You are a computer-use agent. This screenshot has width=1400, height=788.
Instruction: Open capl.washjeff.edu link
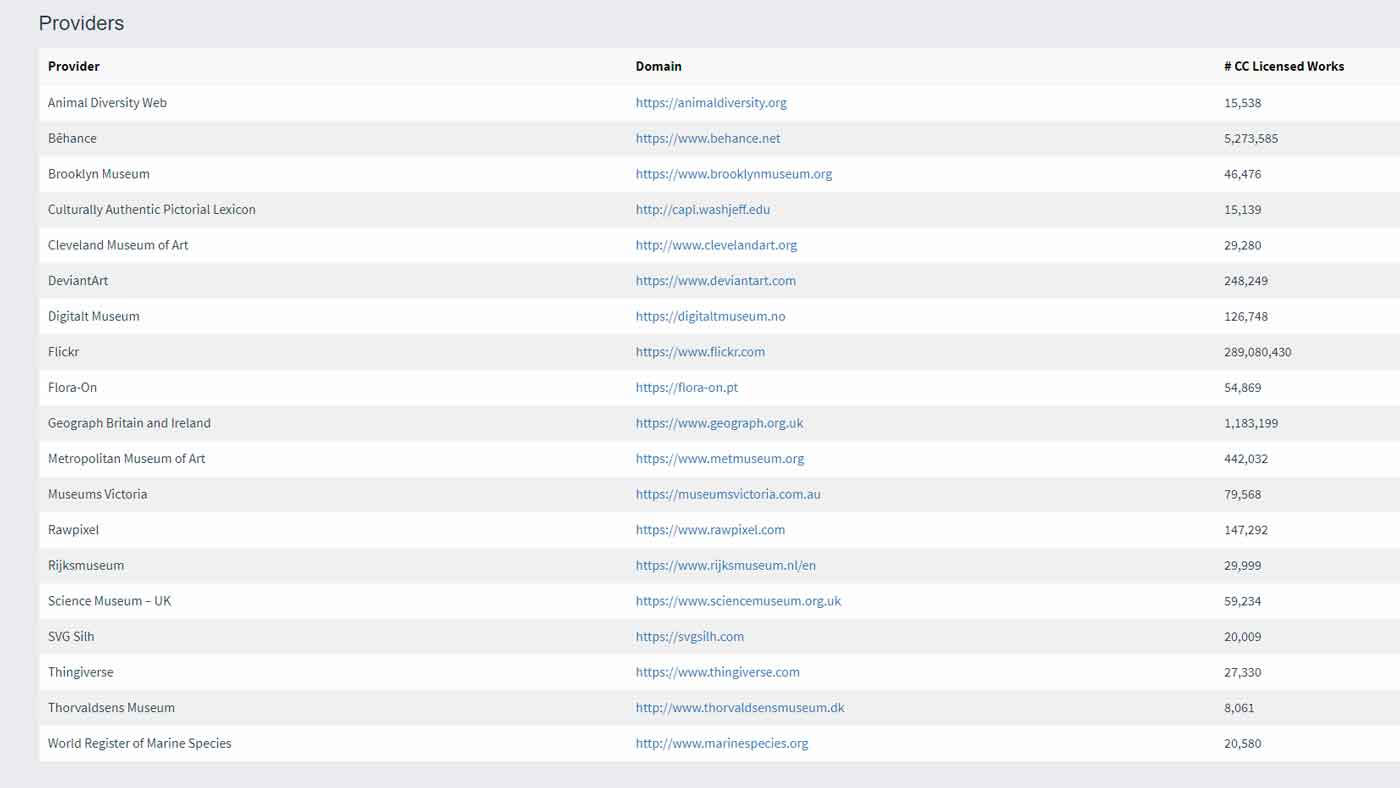pos(703,210)
